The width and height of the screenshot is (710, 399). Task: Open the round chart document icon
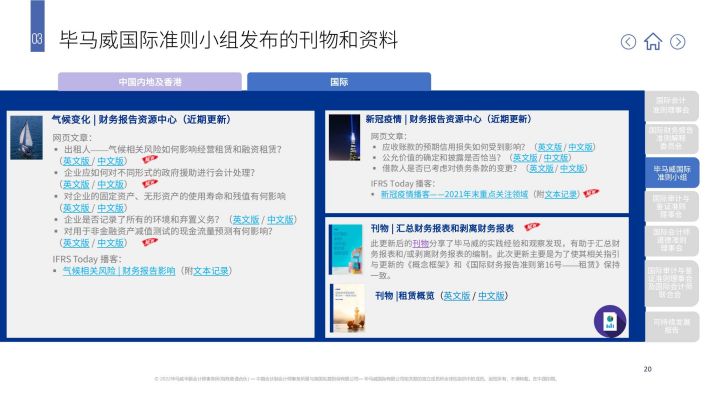[610, 321]
